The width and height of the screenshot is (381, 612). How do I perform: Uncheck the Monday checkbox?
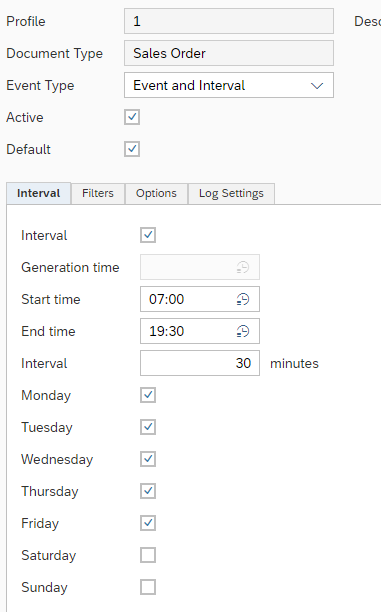(x=148, y=395)
